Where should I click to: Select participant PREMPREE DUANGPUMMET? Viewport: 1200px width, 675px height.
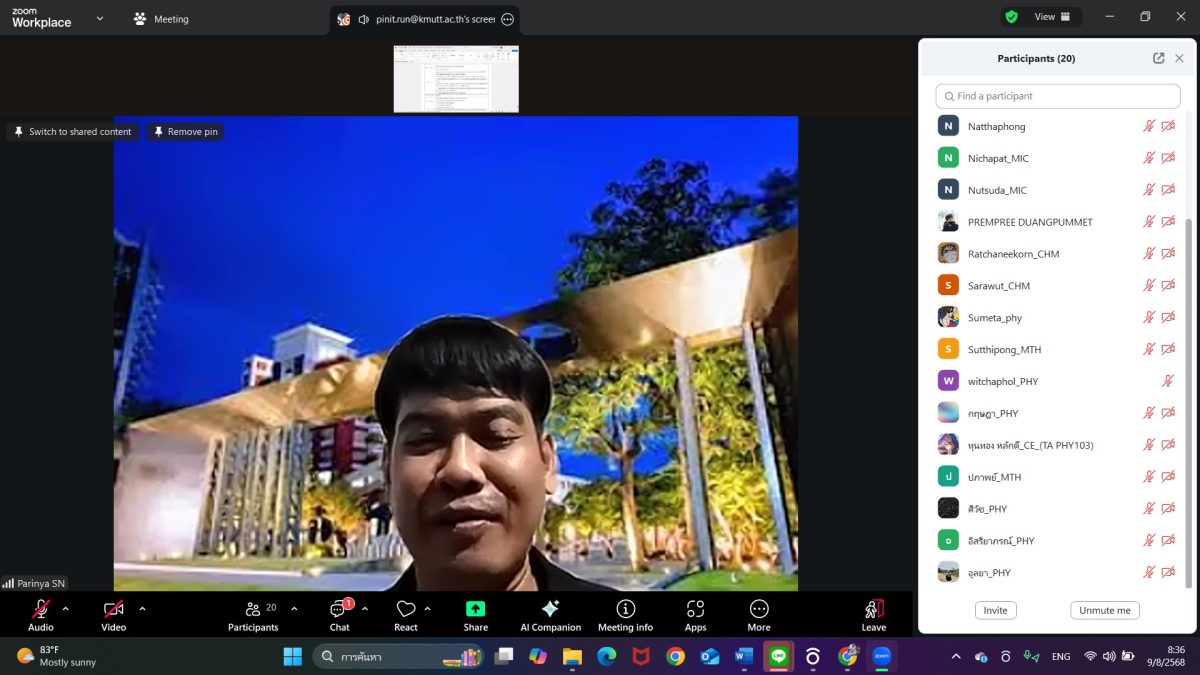pyautogui.click(x=1058, y=222)
